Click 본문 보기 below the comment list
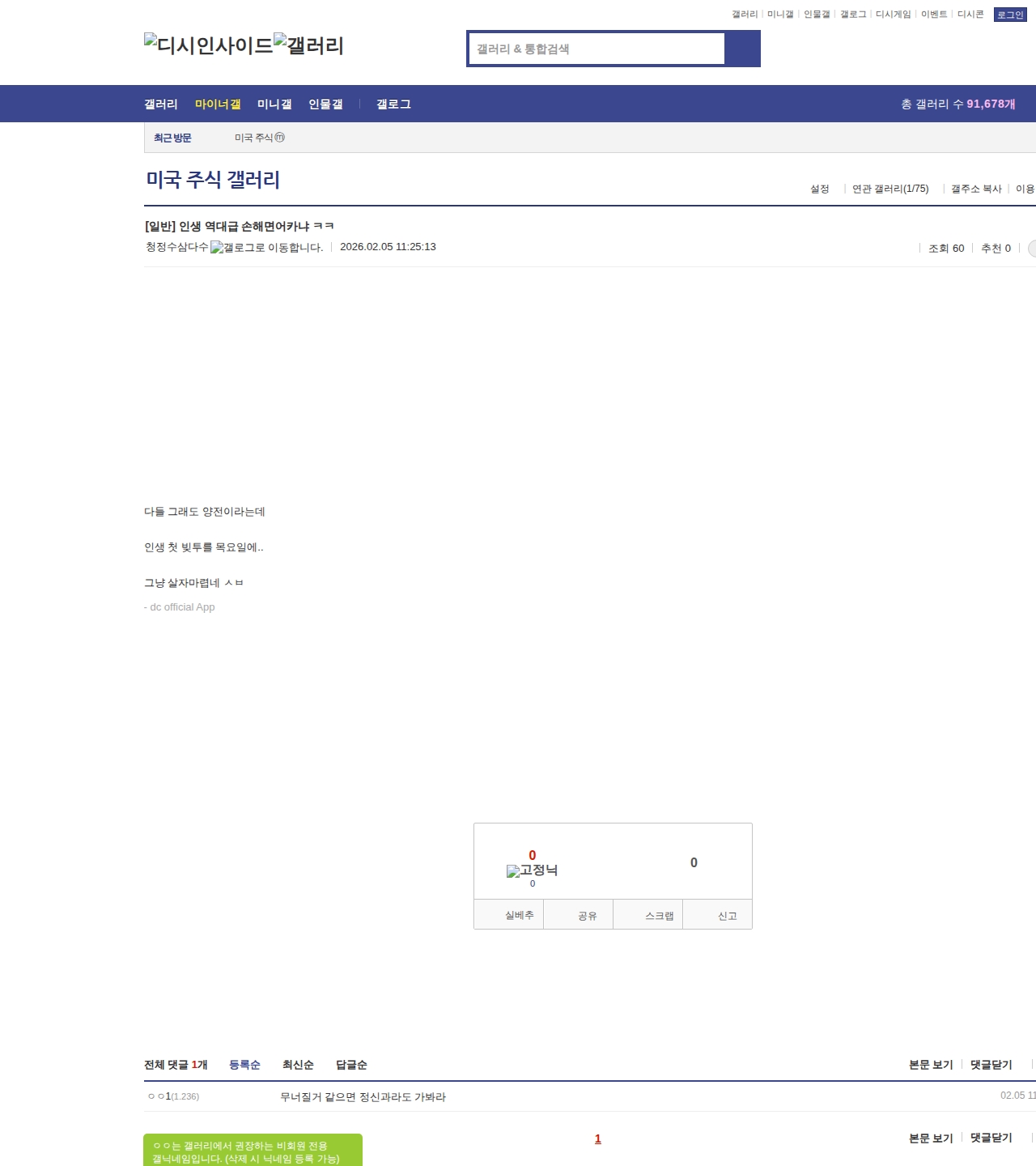 (x=931, y=1138)
